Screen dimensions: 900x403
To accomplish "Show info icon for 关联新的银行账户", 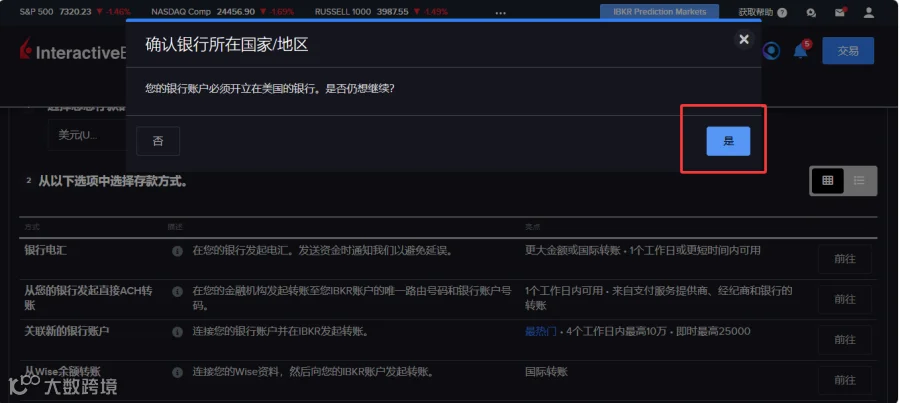I will pyautogui.click(x=177, y=332).
